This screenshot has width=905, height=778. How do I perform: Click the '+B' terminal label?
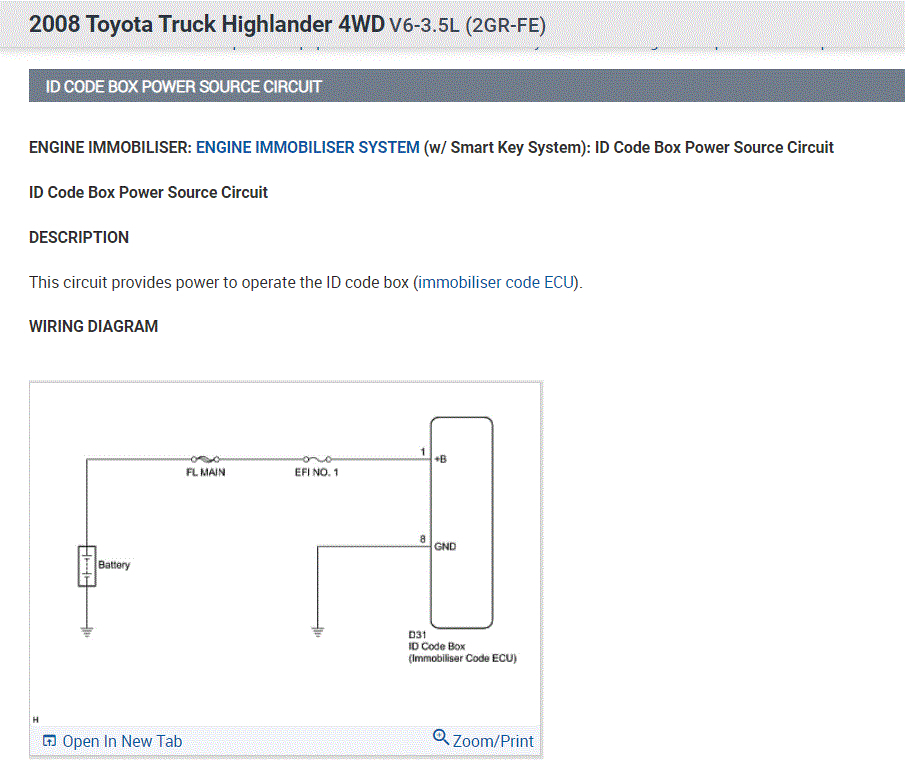(x=440, y=459)
